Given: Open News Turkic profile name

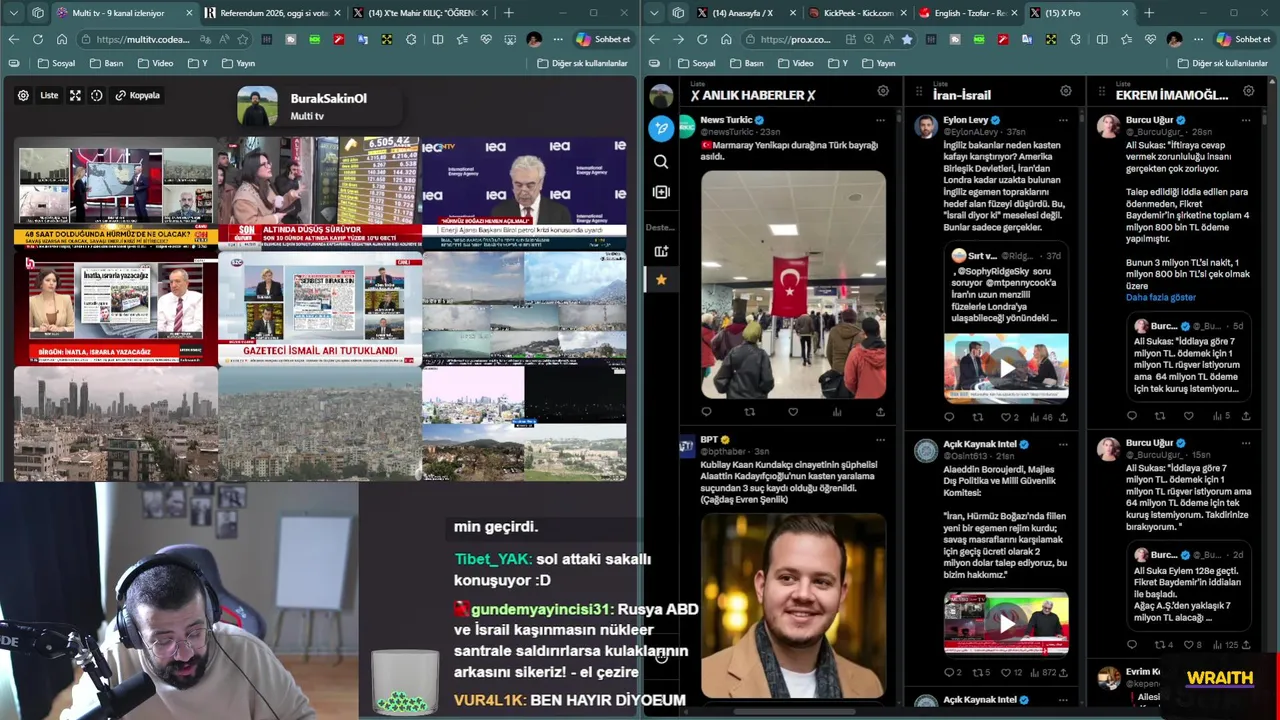Looking at the screenshot, I should (x=726, y=120).
